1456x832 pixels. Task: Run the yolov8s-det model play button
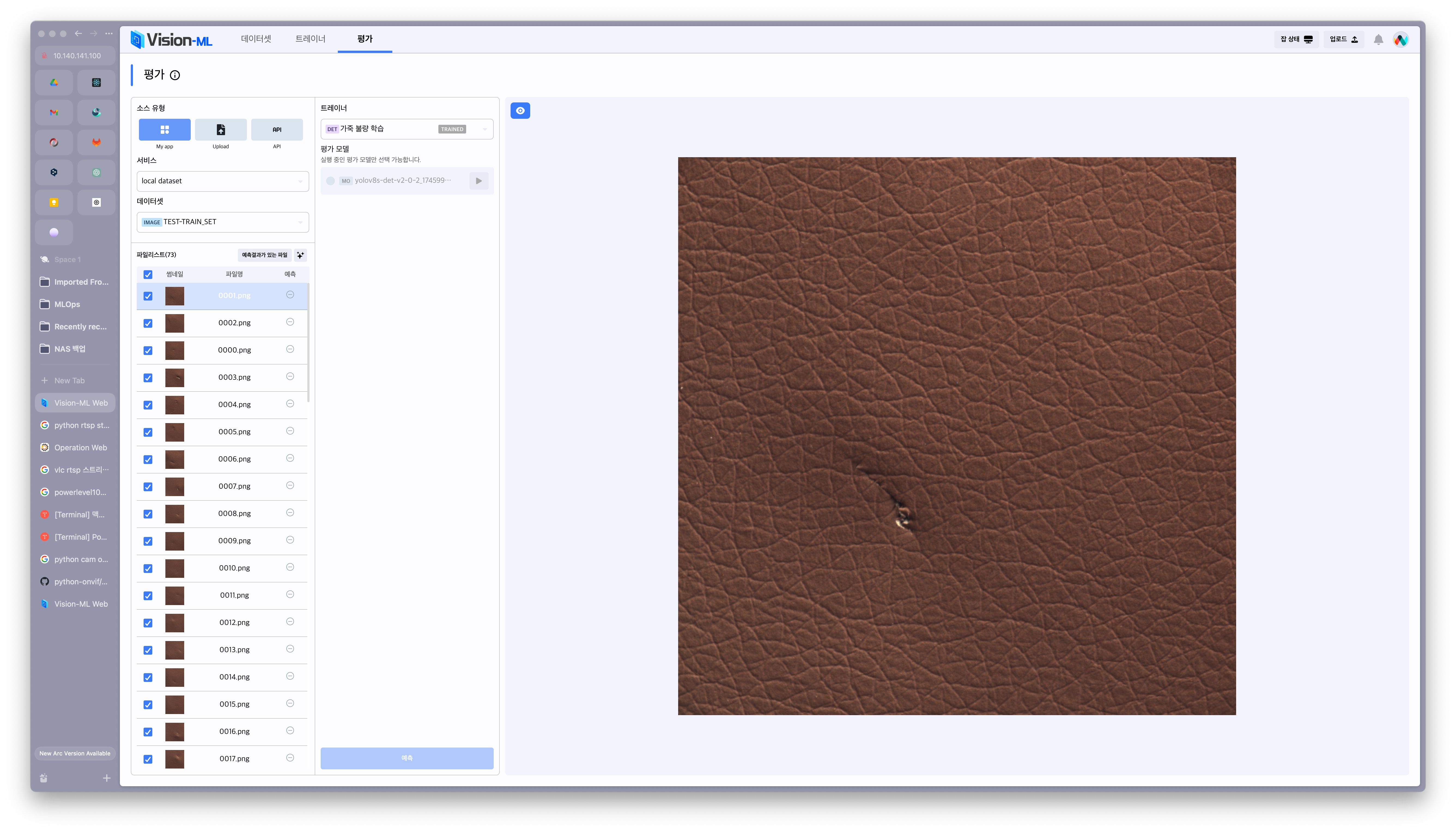click(x=479, y=181)
